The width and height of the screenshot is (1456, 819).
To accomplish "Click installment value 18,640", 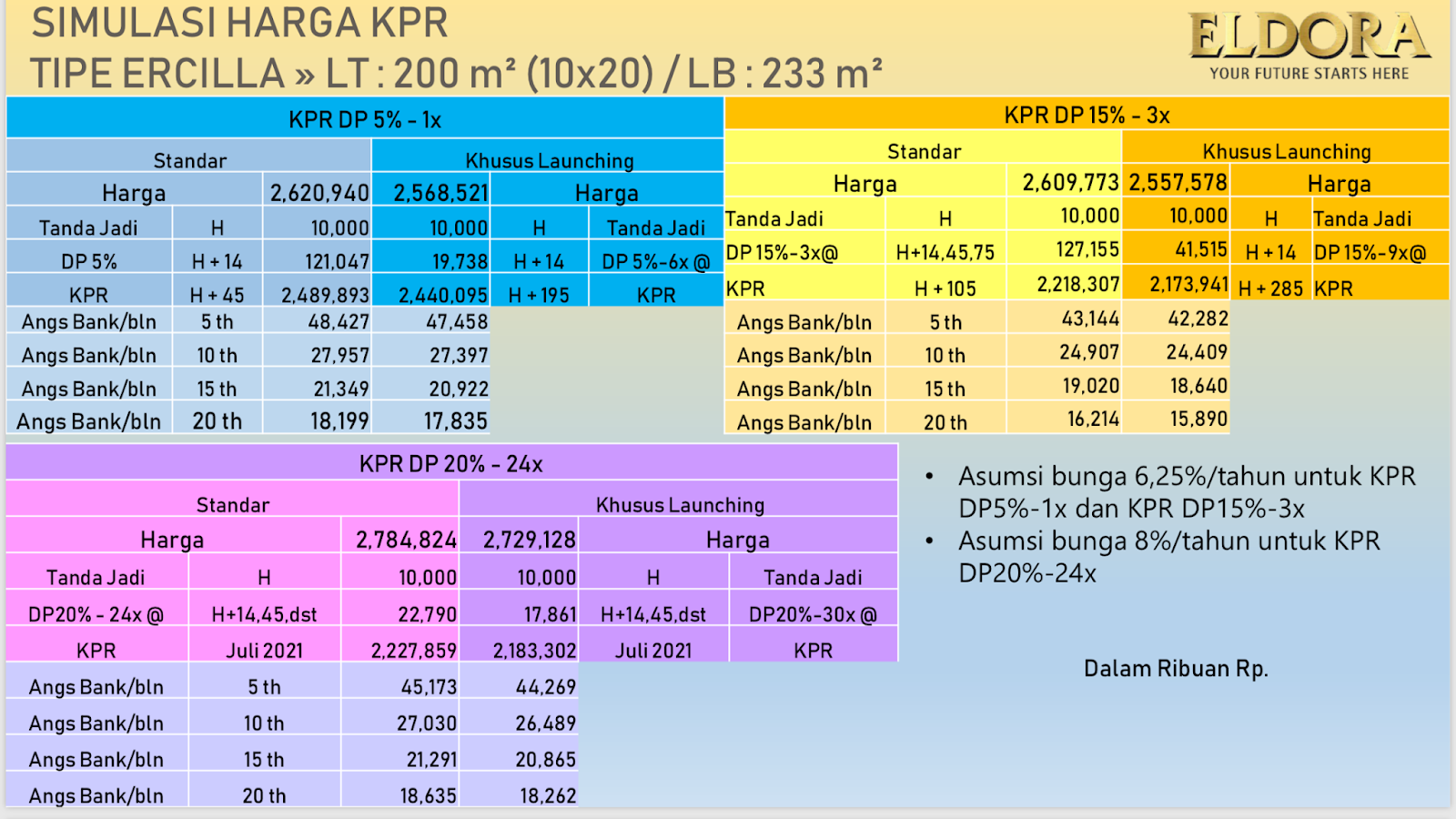I will (x=1198, y=386).
